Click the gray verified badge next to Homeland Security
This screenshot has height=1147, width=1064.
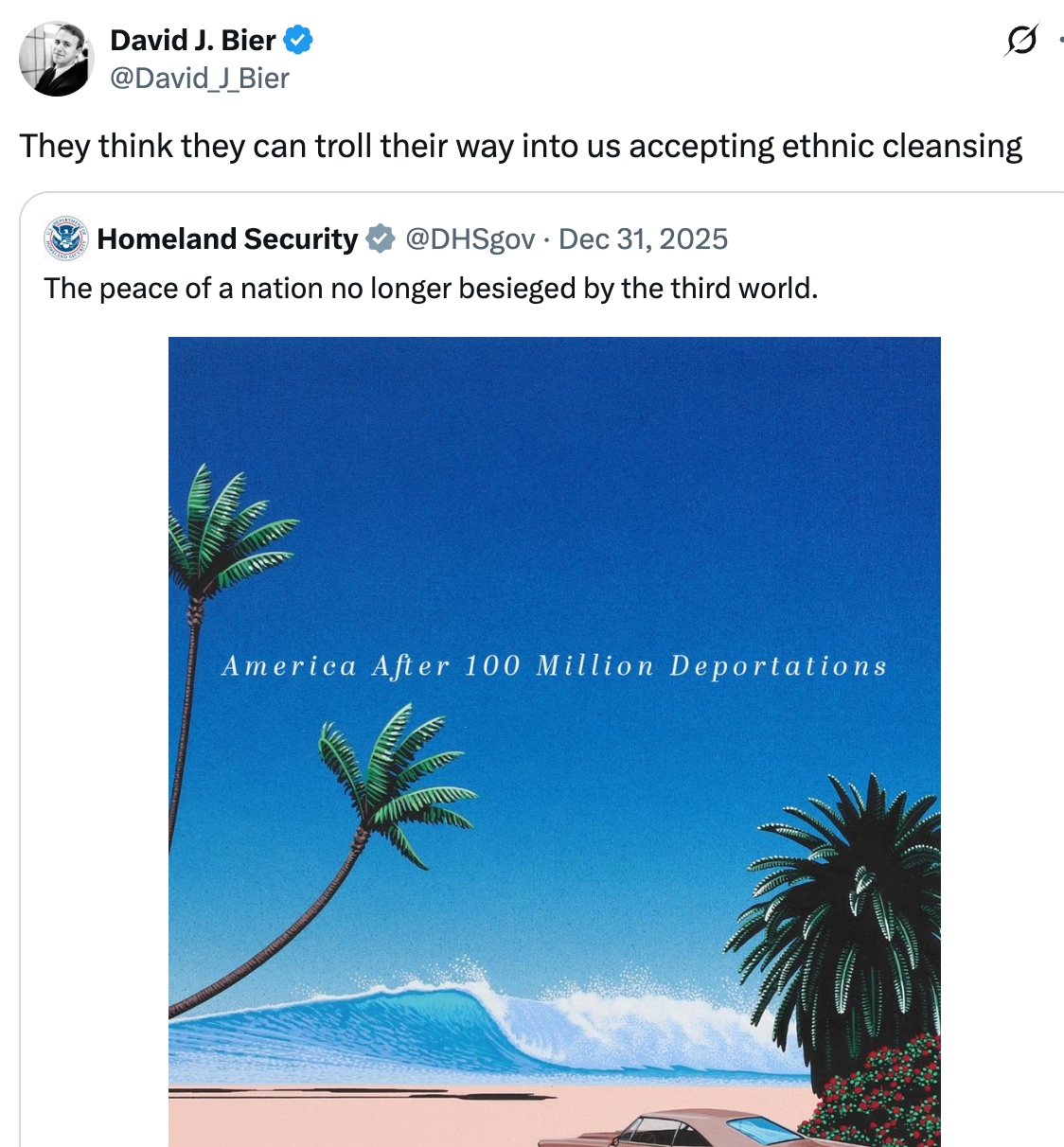381,239
